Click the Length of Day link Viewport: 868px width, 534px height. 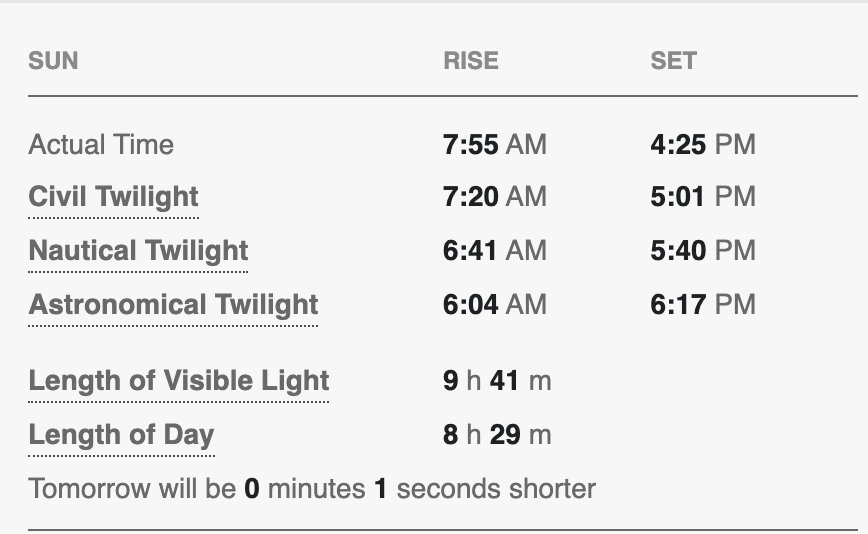click(121, 435)
